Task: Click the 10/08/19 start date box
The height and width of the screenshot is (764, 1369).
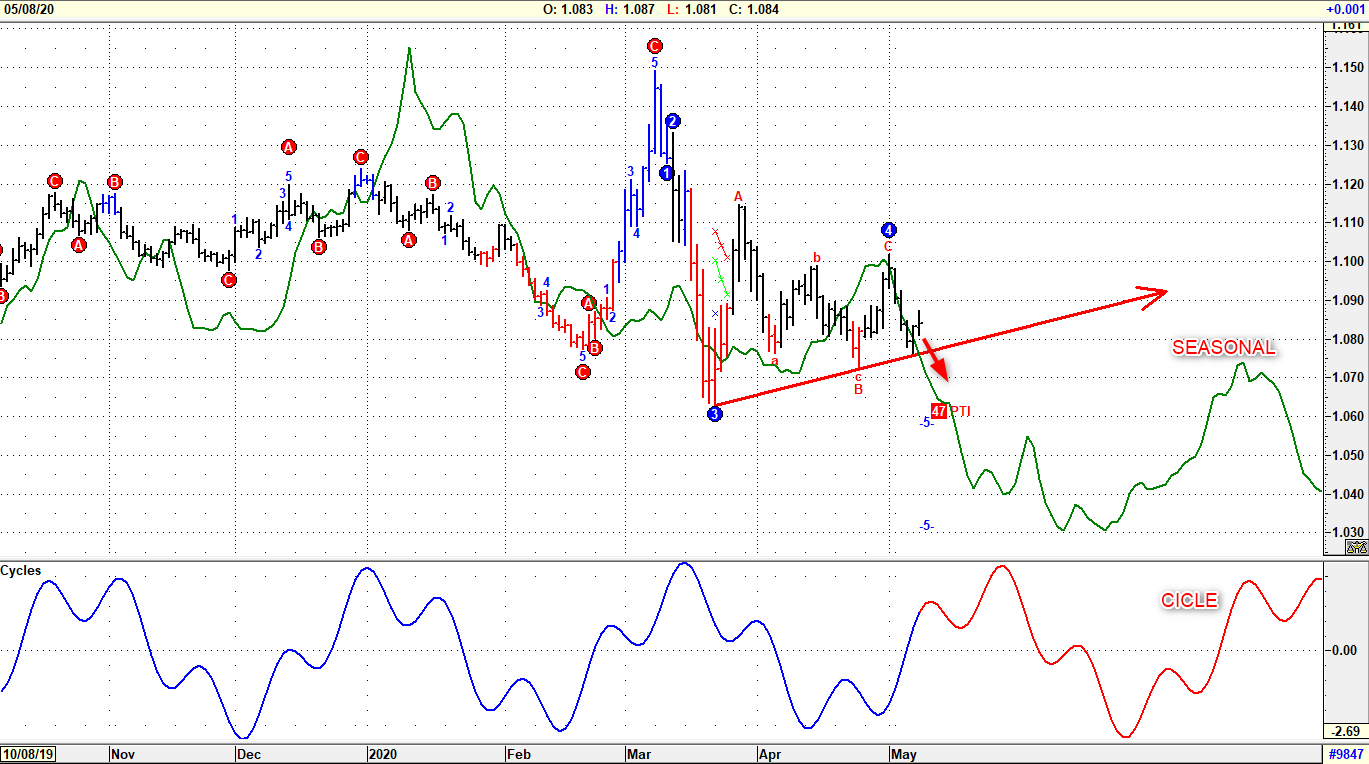Action: pyautogui.click(x=28, y=754)
